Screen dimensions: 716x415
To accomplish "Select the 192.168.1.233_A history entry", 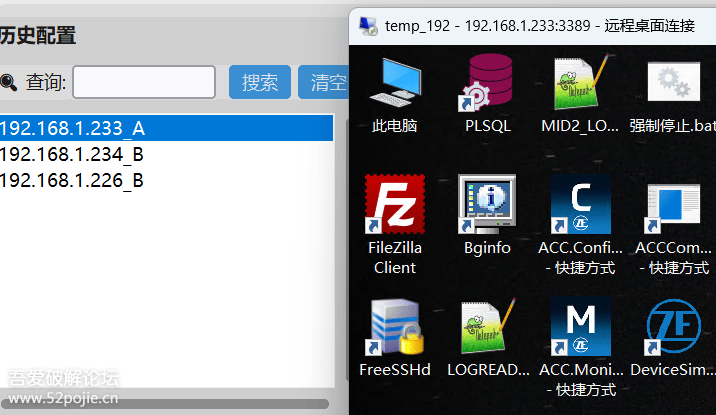I will (x=166, y=128).
